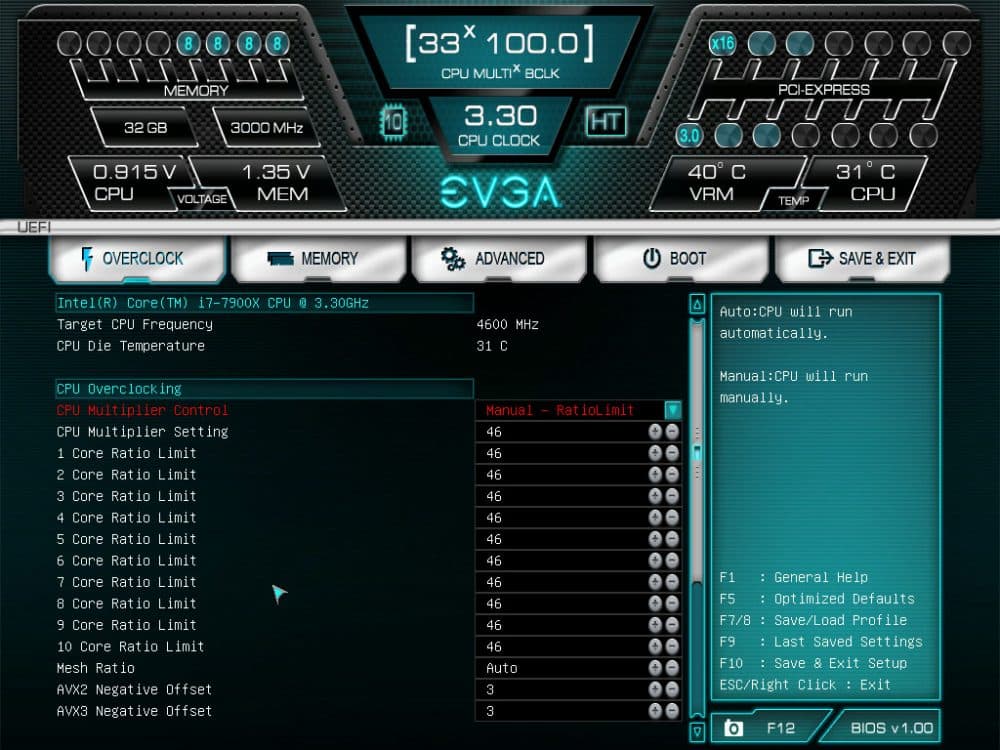Increase AVX3 Negative Offset value
The image size is (1000, 750).
[x=655, y=711]
